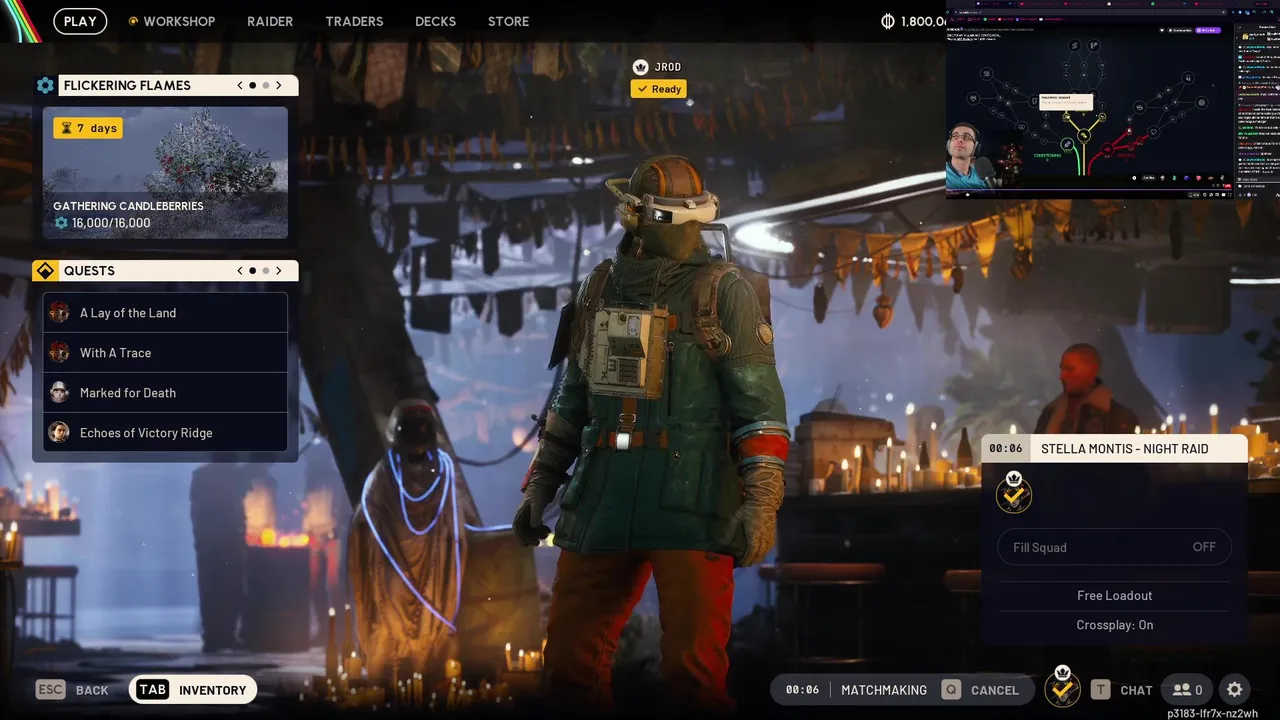Click avatar icon beside With A Trace

coord(60,353)
